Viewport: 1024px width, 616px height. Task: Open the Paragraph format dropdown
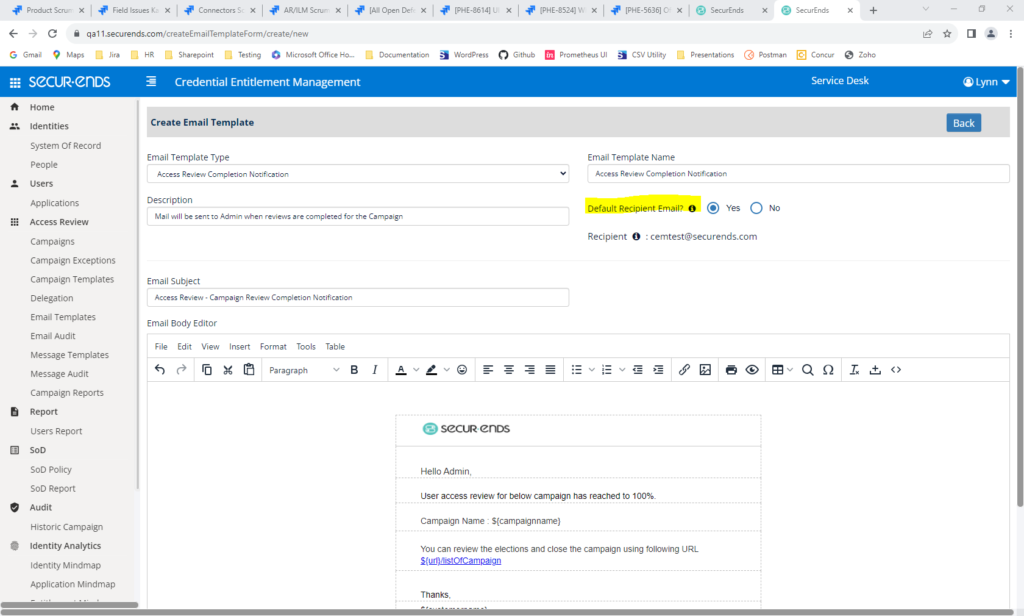pos(304,370)
